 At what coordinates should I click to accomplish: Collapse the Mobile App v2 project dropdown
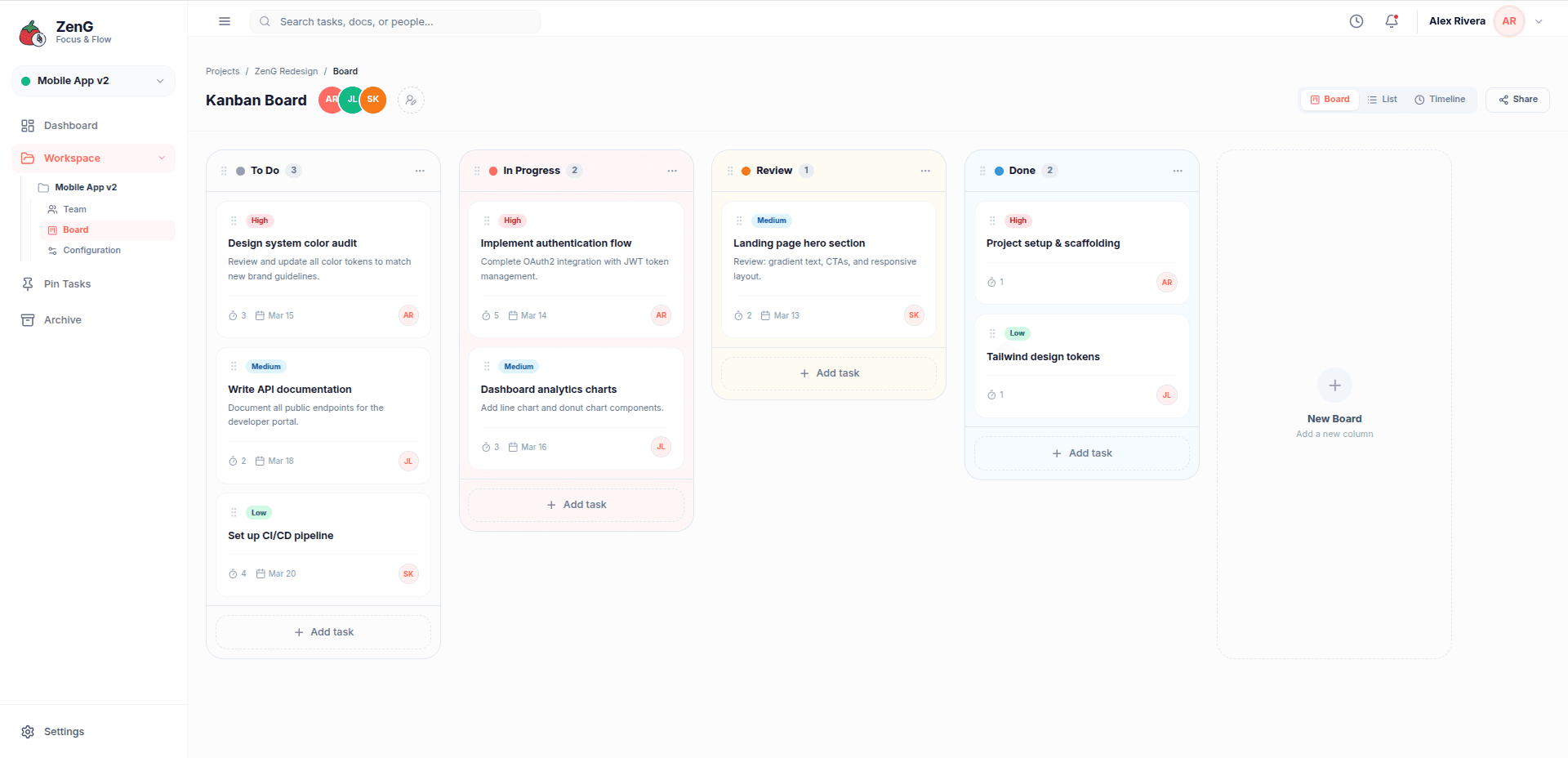tap(159, 80)
